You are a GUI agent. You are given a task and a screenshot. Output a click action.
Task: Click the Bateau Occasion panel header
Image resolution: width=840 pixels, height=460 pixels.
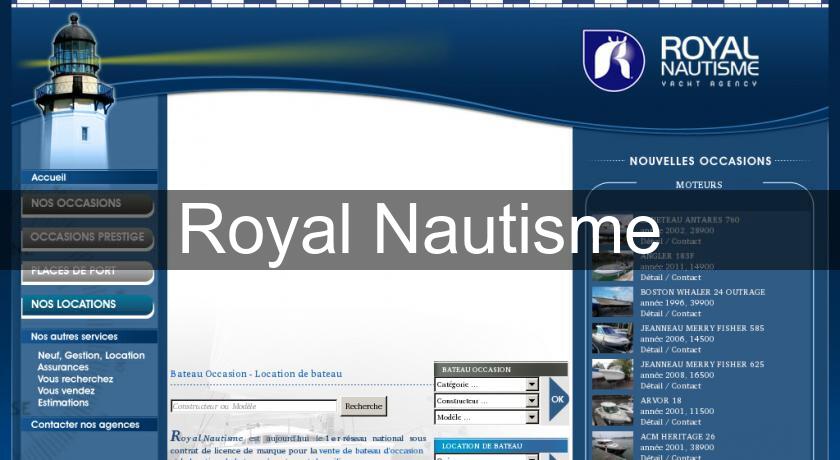(x=500, y=369)
